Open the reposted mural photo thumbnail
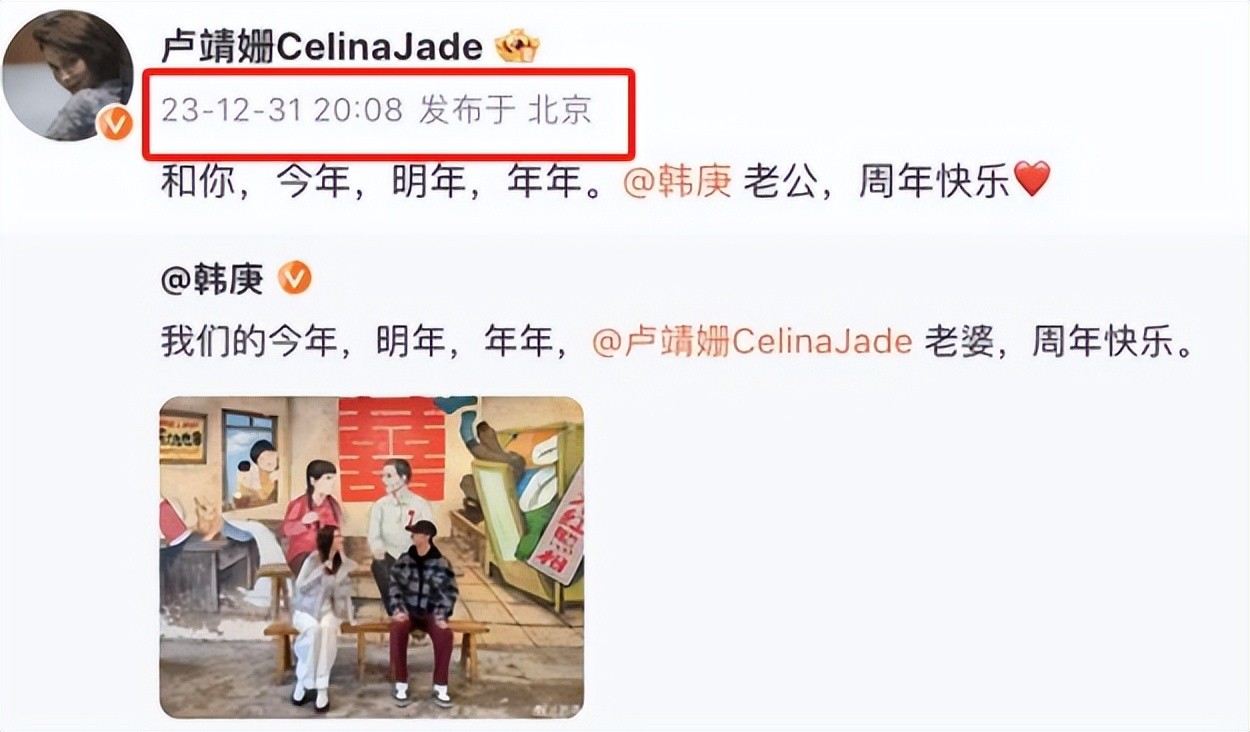The width and height of the screenshot is (1250, 732). [x=372, y=557]
